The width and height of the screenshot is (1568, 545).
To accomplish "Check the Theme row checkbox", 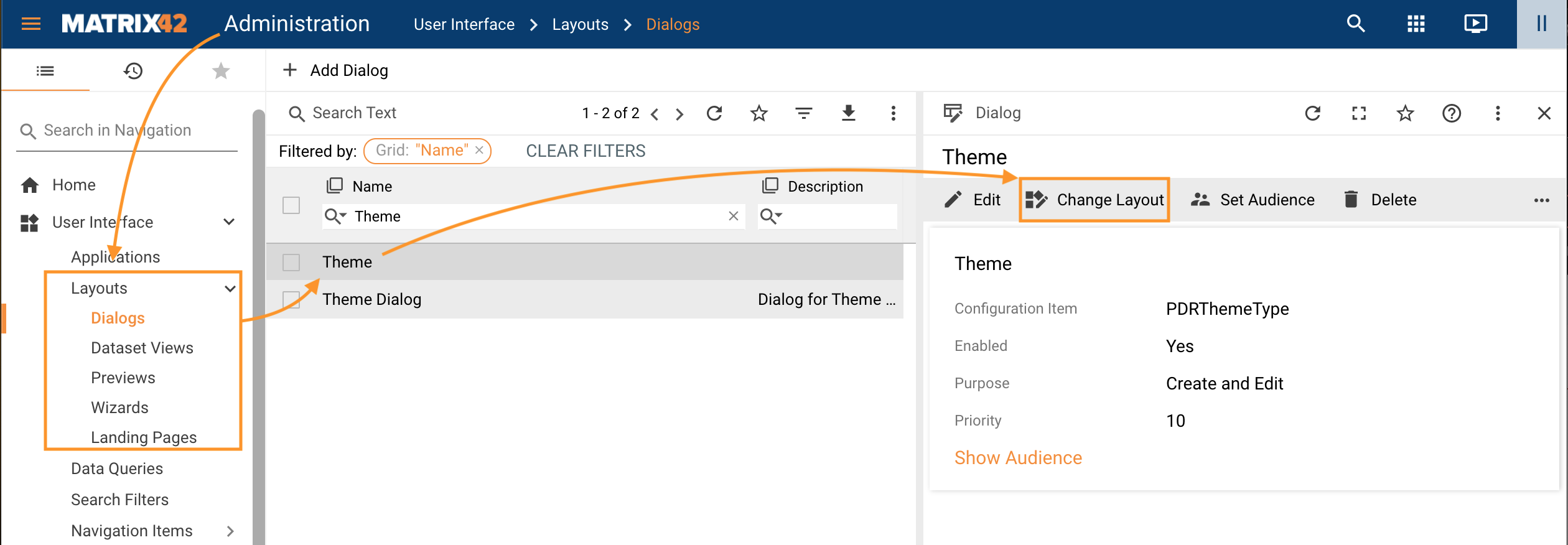I will coord(291,263).
